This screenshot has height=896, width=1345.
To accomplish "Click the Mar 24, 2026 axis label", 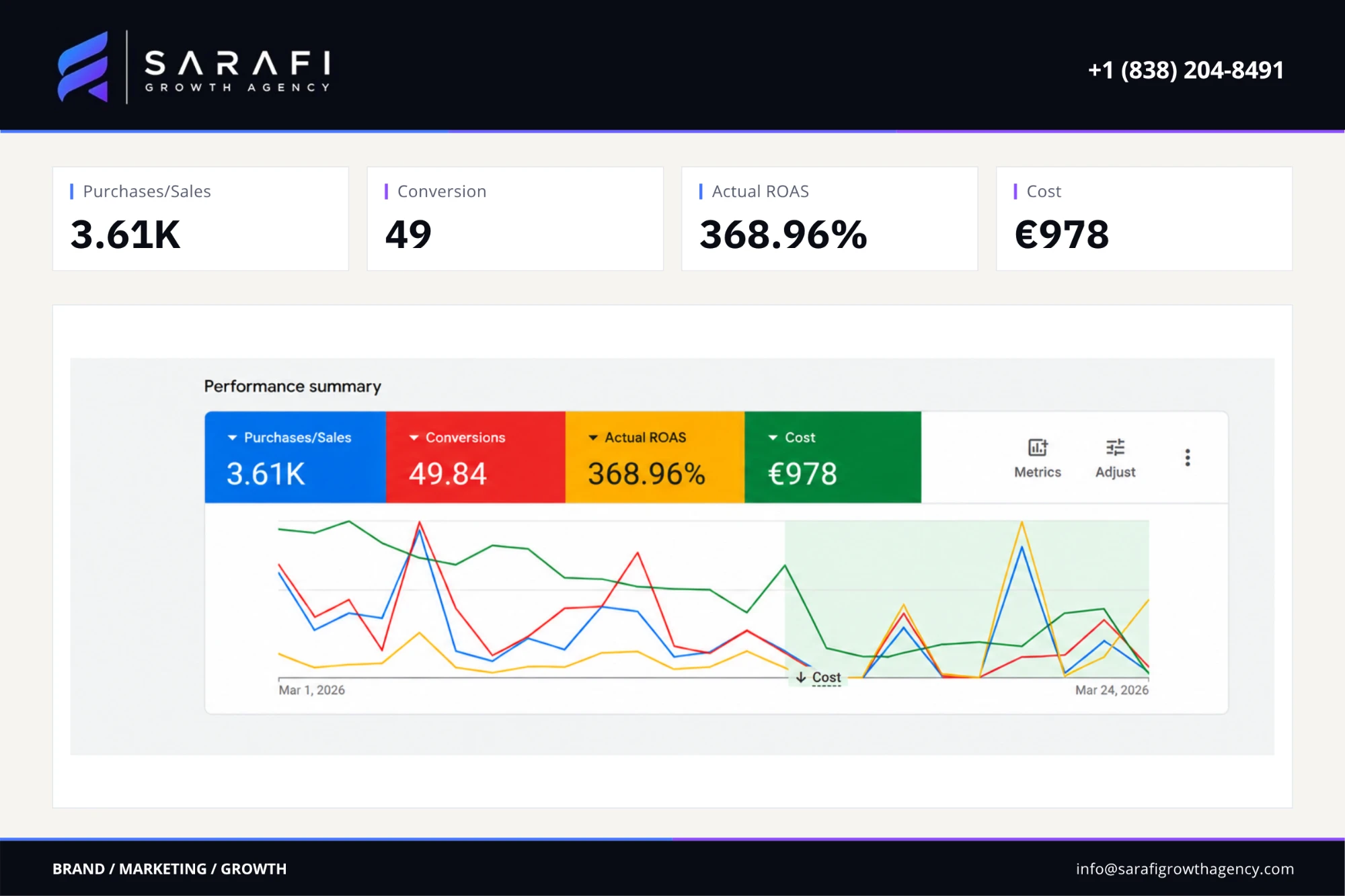I will pos(1112,690).
